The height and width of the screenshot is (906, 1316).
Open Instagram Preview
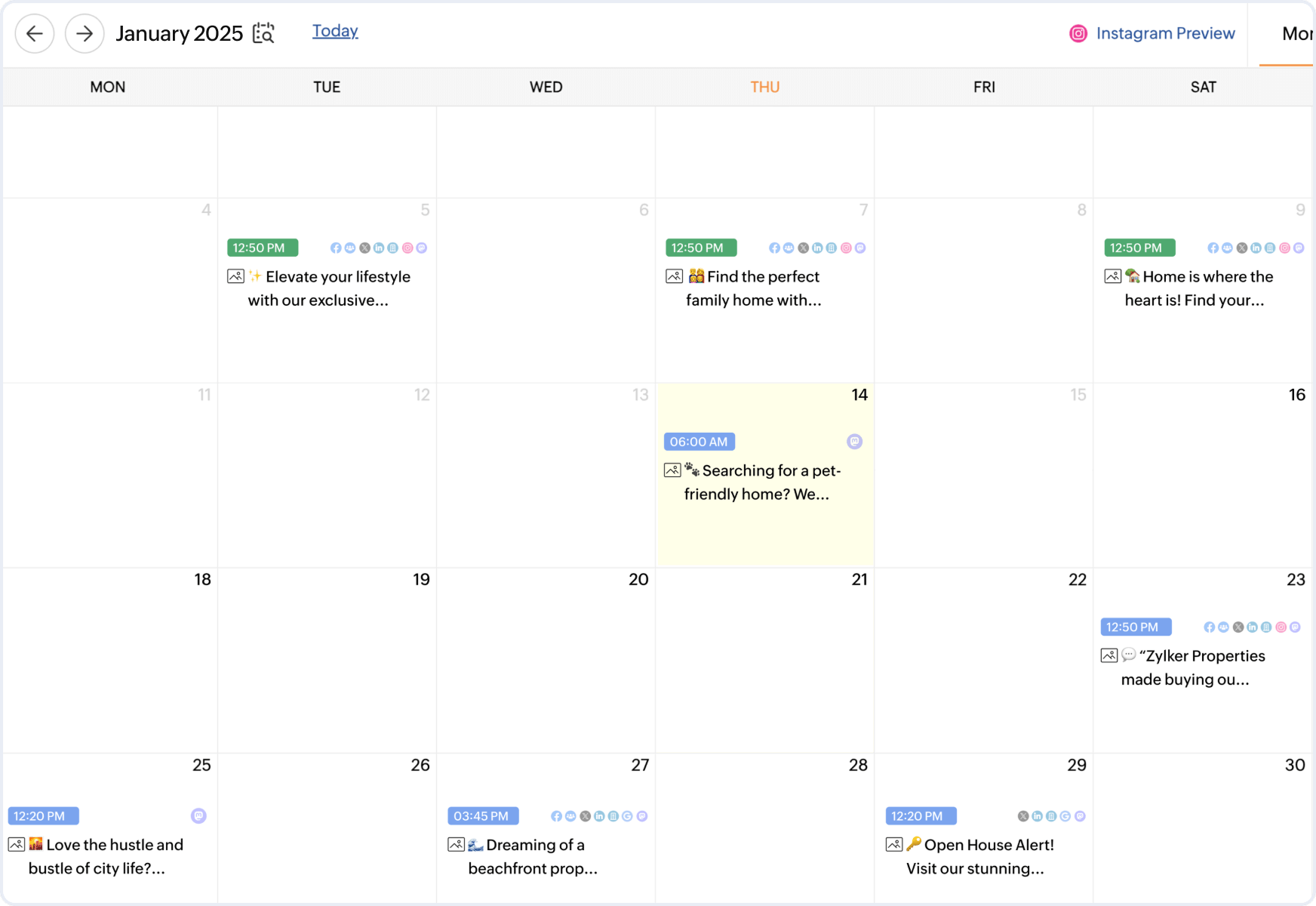pos(1152,33)
